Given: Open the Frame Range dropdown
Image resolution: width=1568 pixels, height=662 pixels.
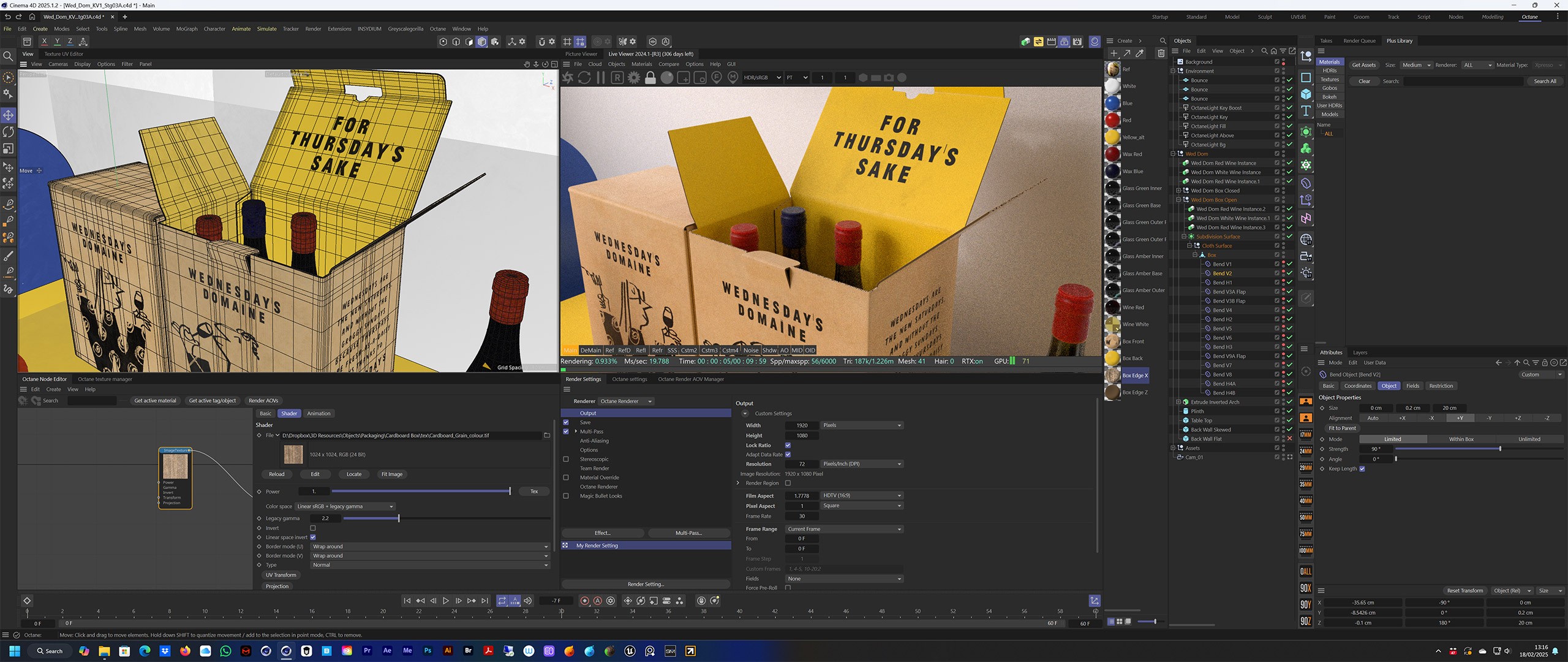Looking at the screenshot, I should click(x=844, y=529).
